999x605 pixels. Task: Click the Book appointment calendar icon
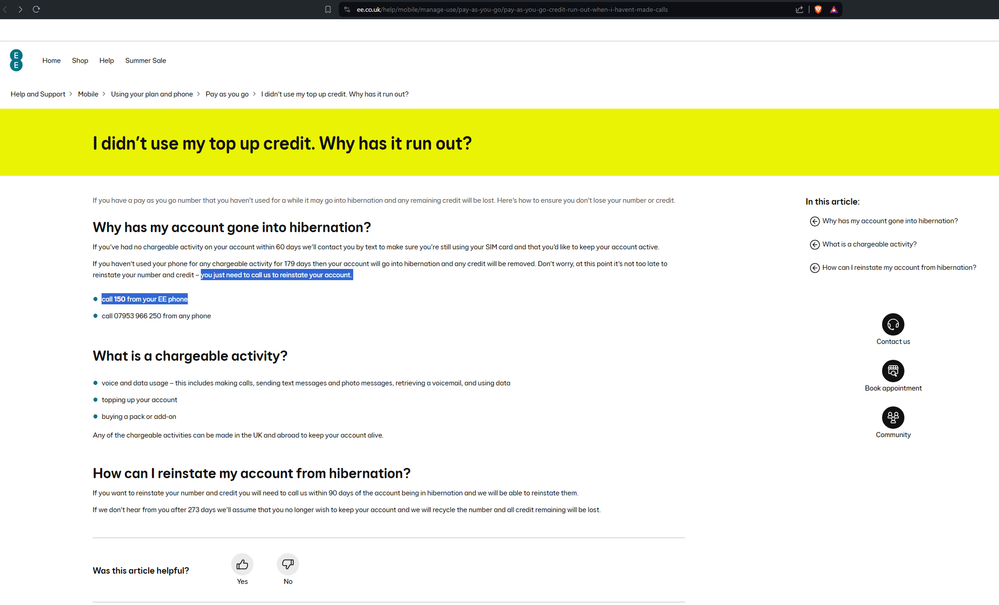coord(893,371)
